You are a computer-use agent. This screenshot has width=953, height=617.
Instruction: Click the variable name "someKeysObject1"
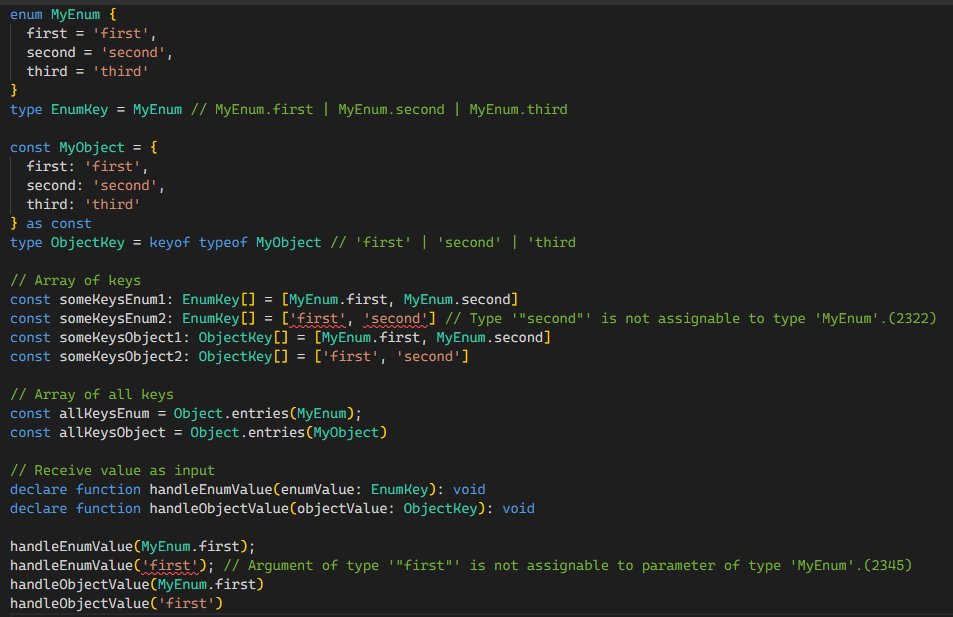point(120,337)
